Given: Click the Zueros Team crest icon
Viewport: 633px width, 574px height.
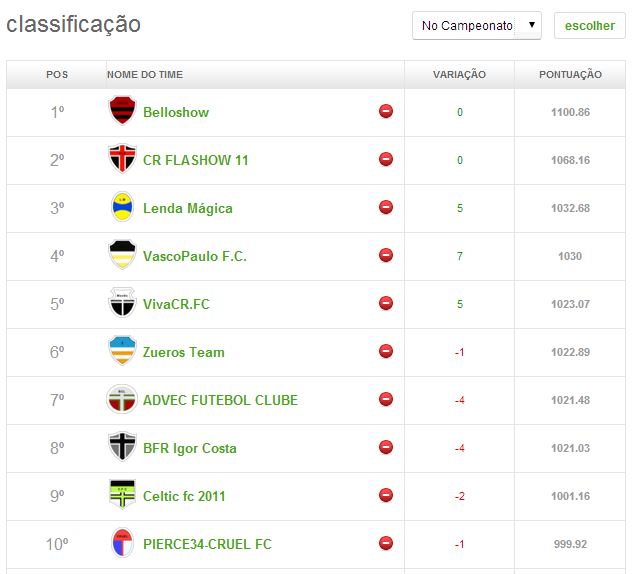Looking at the screenshot, I should point(121,352).
